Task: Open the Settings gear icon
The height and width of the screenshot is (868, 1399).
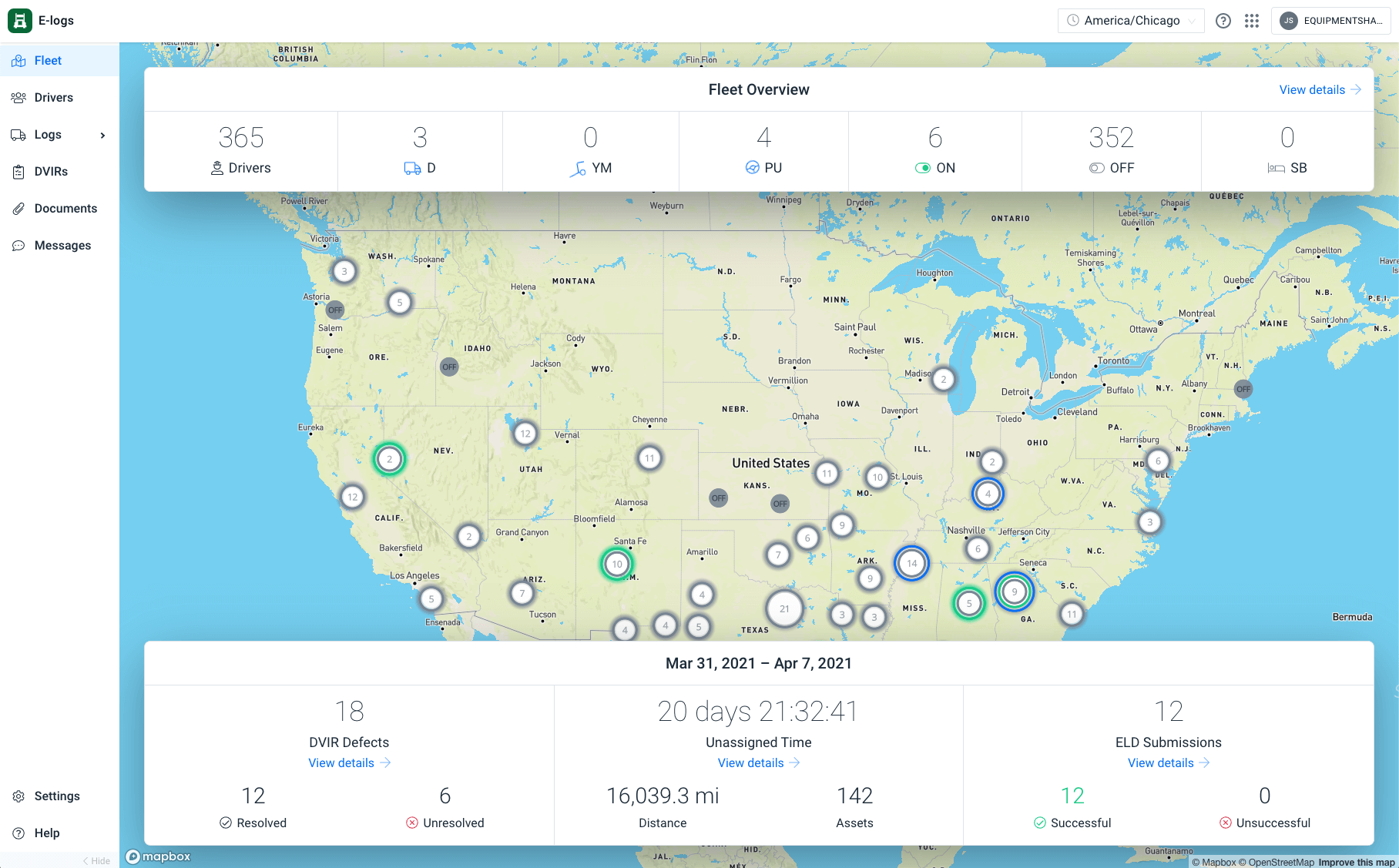Action: tap(18, 796)
